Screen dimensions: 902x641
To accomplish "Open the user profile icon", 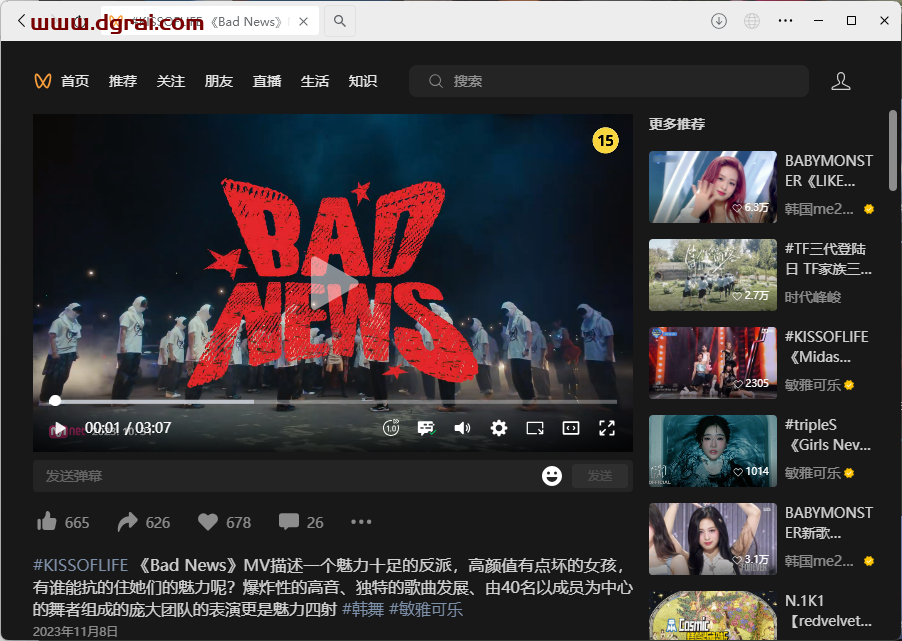I will coord(840,81).
